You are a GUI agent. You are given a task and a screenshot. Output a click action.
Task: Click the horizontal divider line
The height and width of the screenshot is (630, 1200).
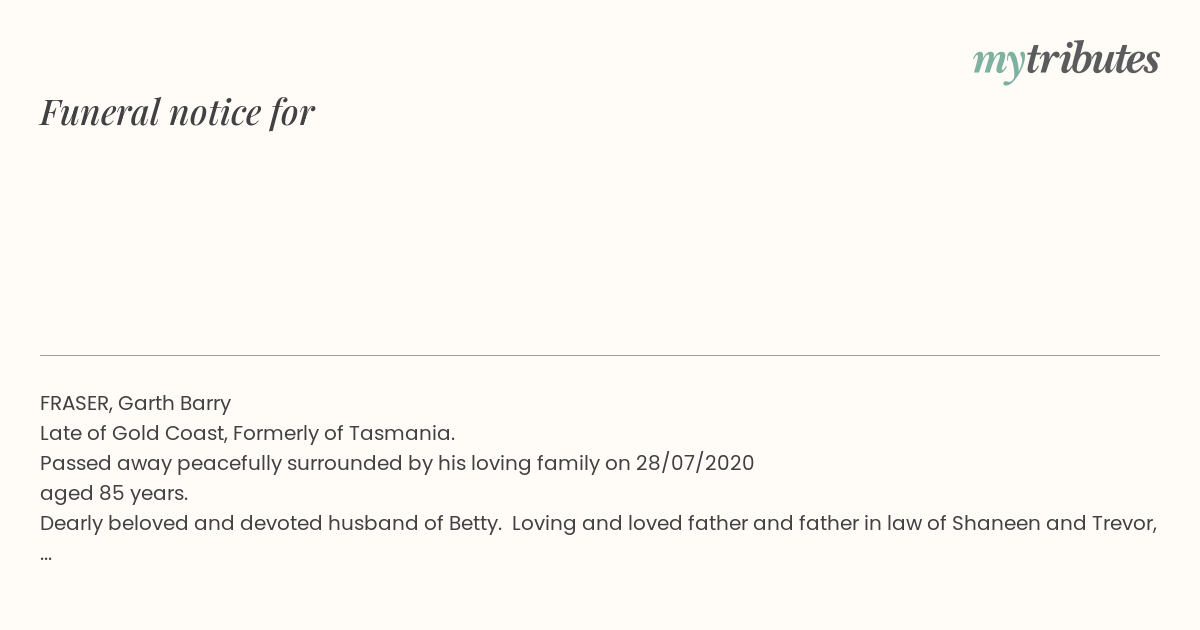pyautogui.click(x=600, y=355)
